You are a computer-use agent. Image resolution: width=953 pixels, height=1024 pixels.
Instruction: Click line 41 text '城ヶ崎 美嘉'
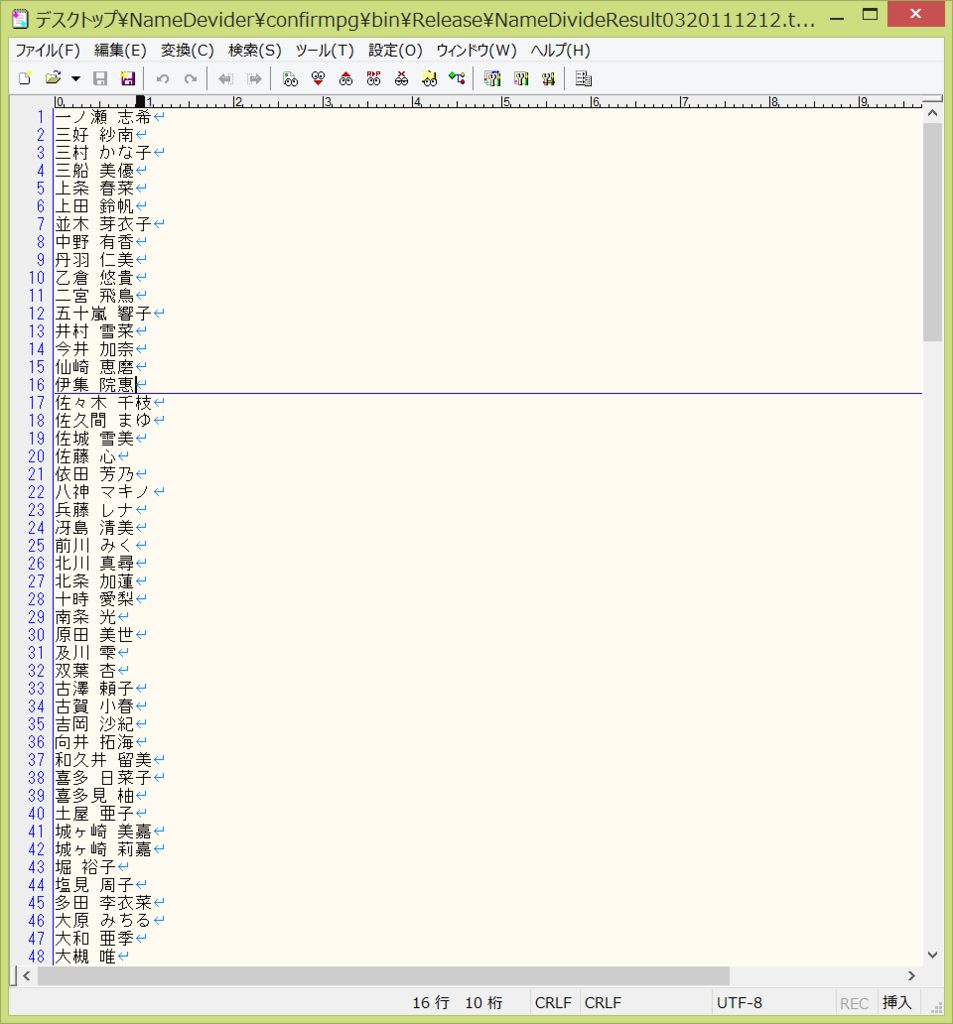(x=103, y=831)
